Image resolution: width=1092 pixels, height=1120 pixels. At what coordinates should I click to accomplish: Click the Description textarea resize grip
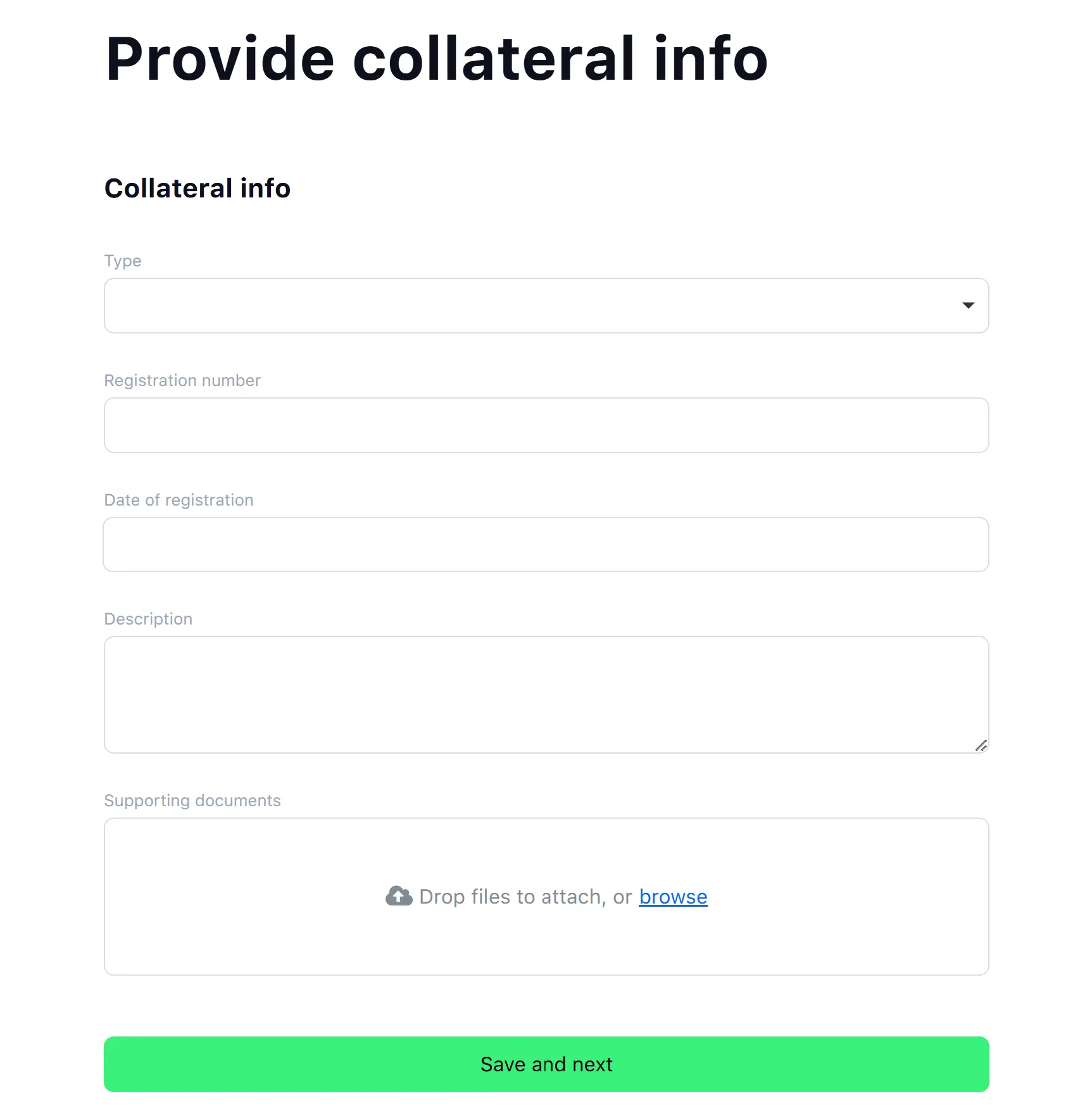click(981, 745)
